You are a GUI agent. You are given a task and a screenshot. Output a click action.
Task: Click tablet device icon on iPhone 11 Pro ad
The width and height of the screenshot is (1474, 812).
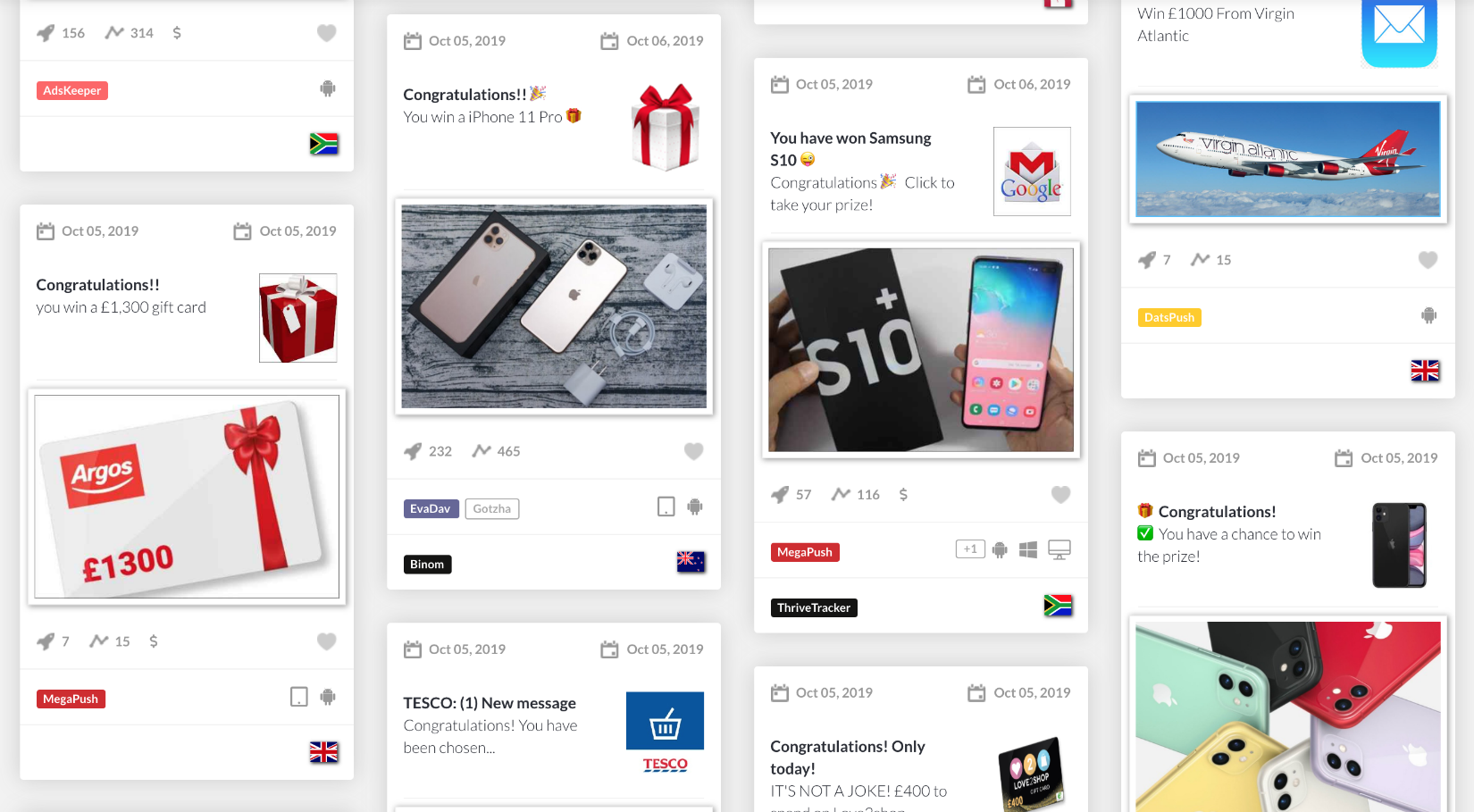click(x=666, y=506)
